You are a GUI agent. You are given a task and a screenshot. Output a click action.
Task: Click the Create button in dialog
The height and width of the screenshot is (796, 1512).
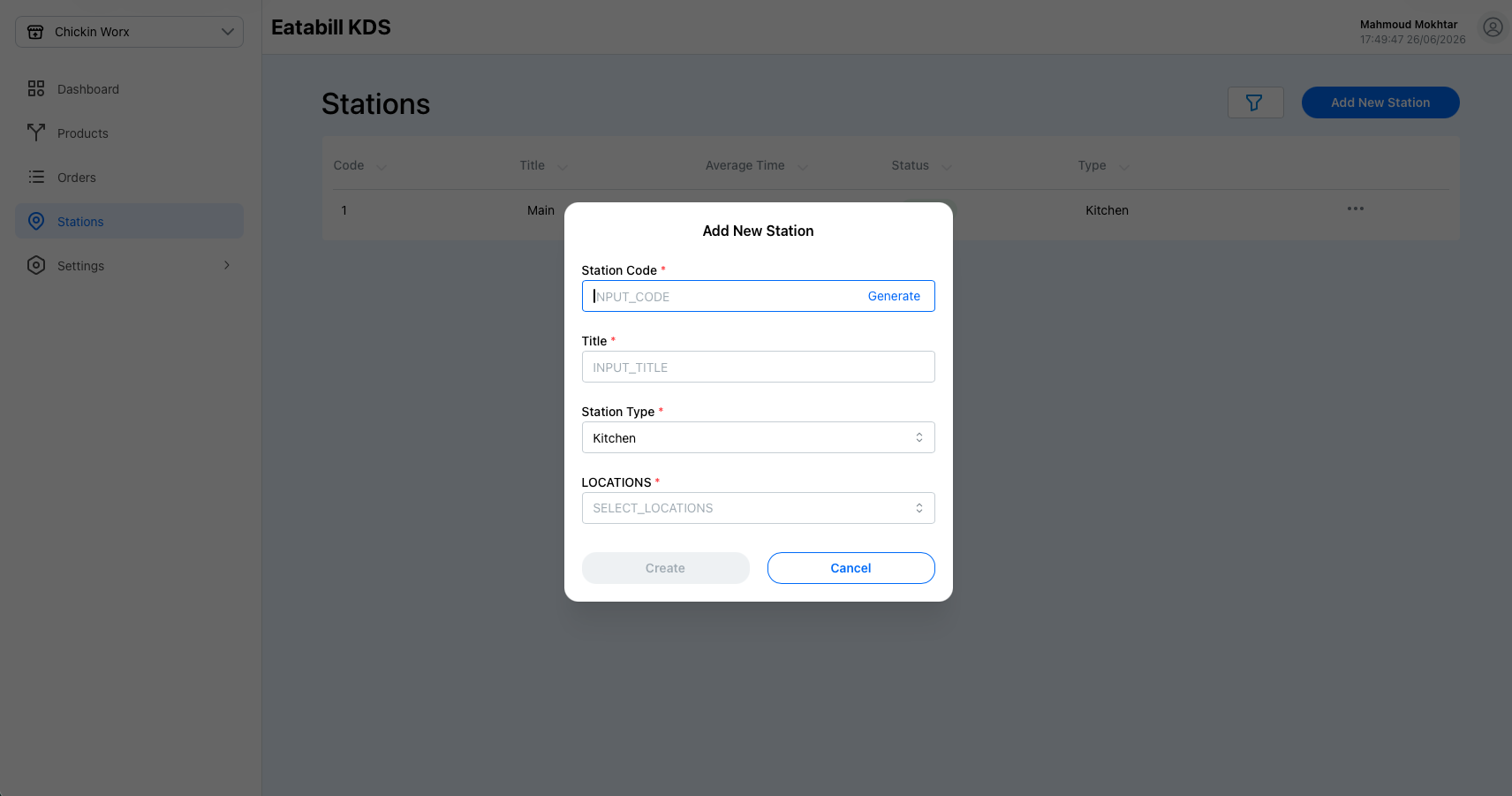pyautogui.click(x=665, y=568)
